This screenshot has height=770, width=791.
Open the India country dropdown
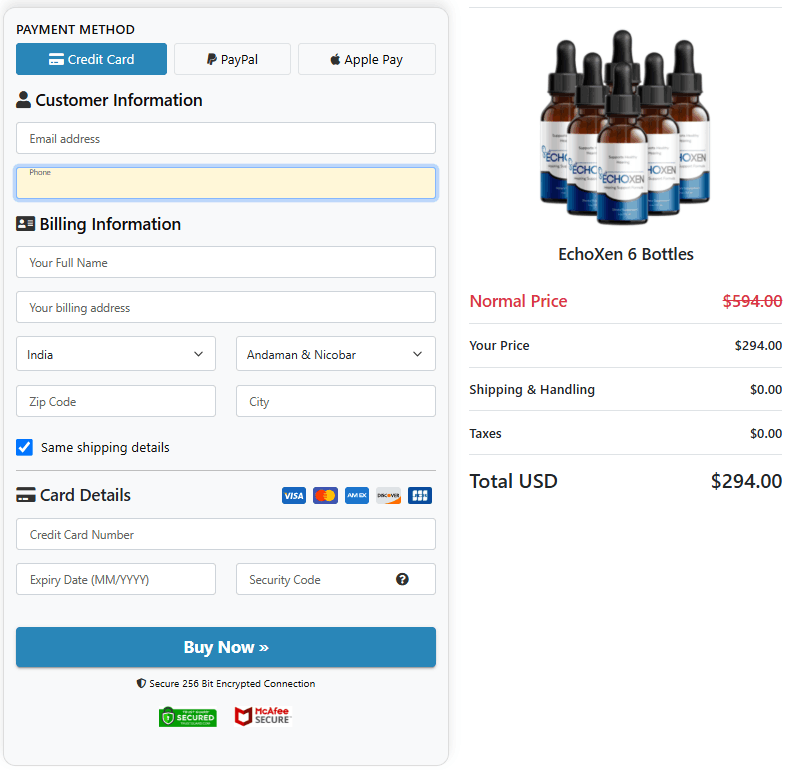[116, 354]
